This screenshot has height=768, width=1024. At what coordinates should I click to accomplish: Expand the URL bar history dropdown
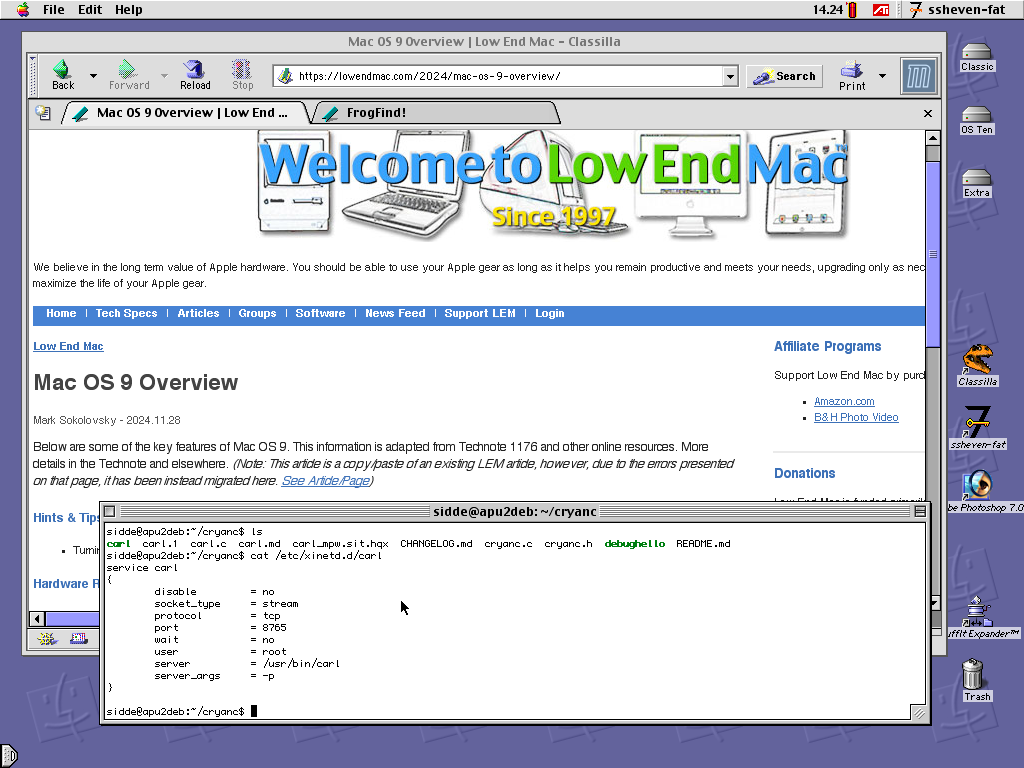pos(730,76)
